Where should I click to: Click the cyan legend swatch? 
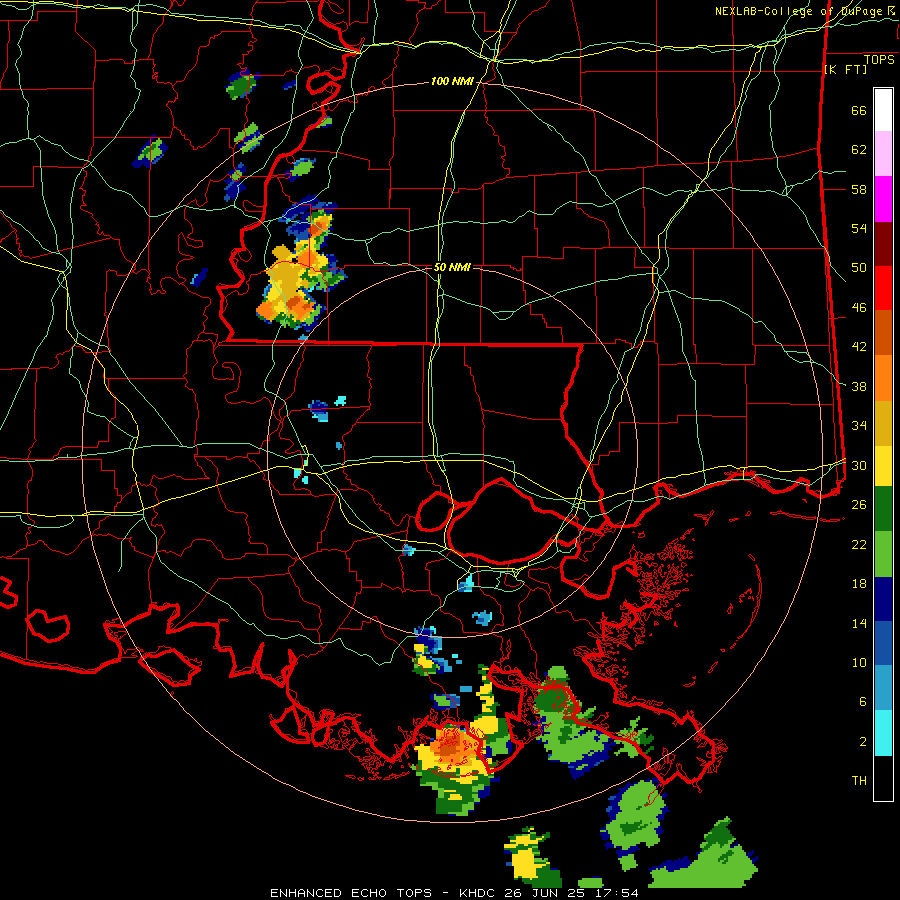coord(883,733)
